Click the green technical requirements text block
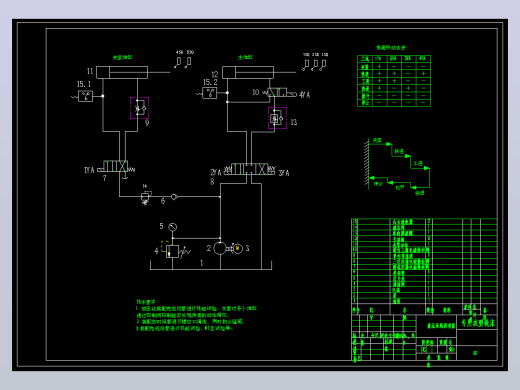The image size is (520, 390). tap(197, 315)
